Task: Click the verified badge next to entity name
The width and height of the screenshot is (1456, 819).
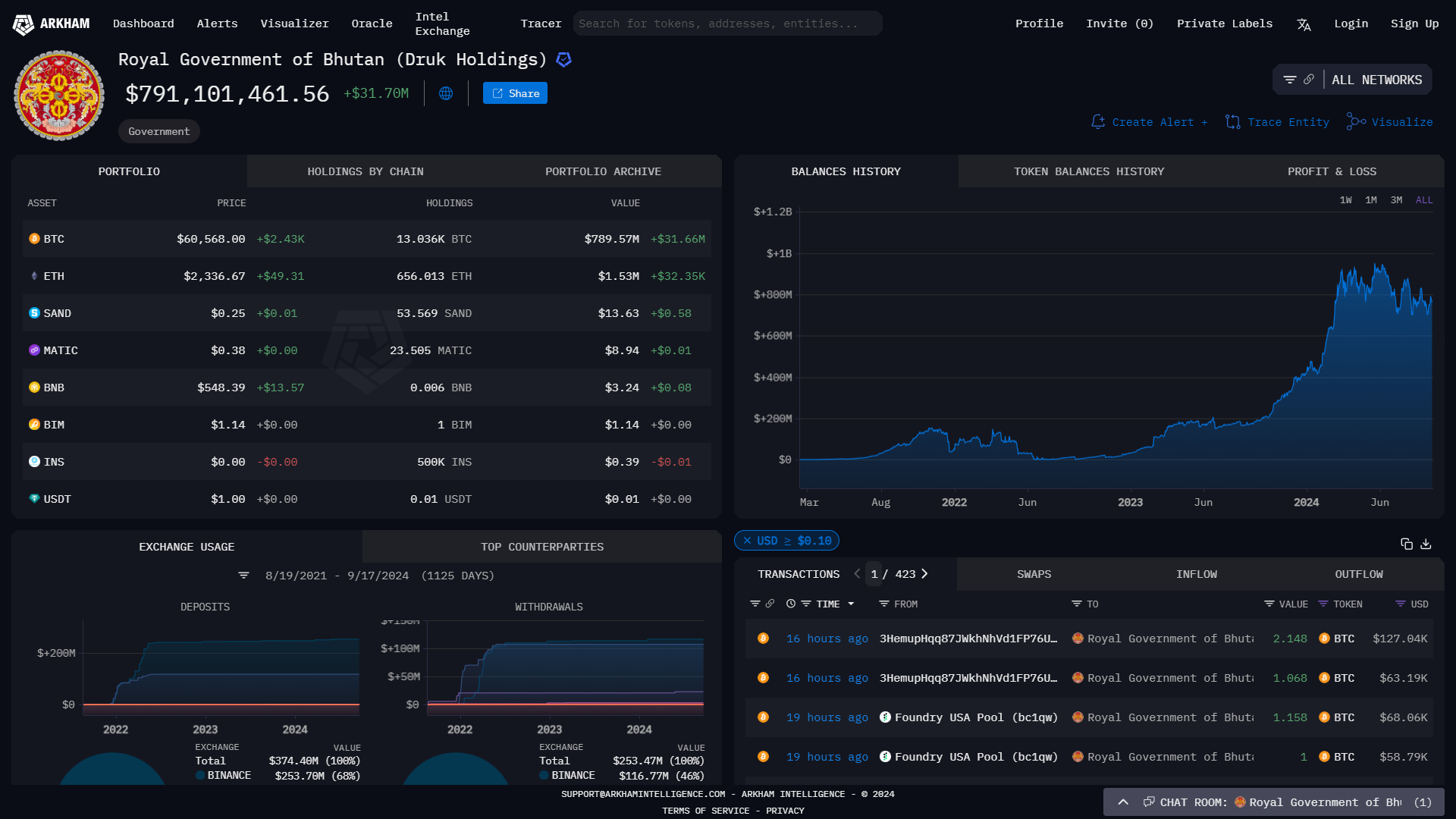Action: click(563, 59)
